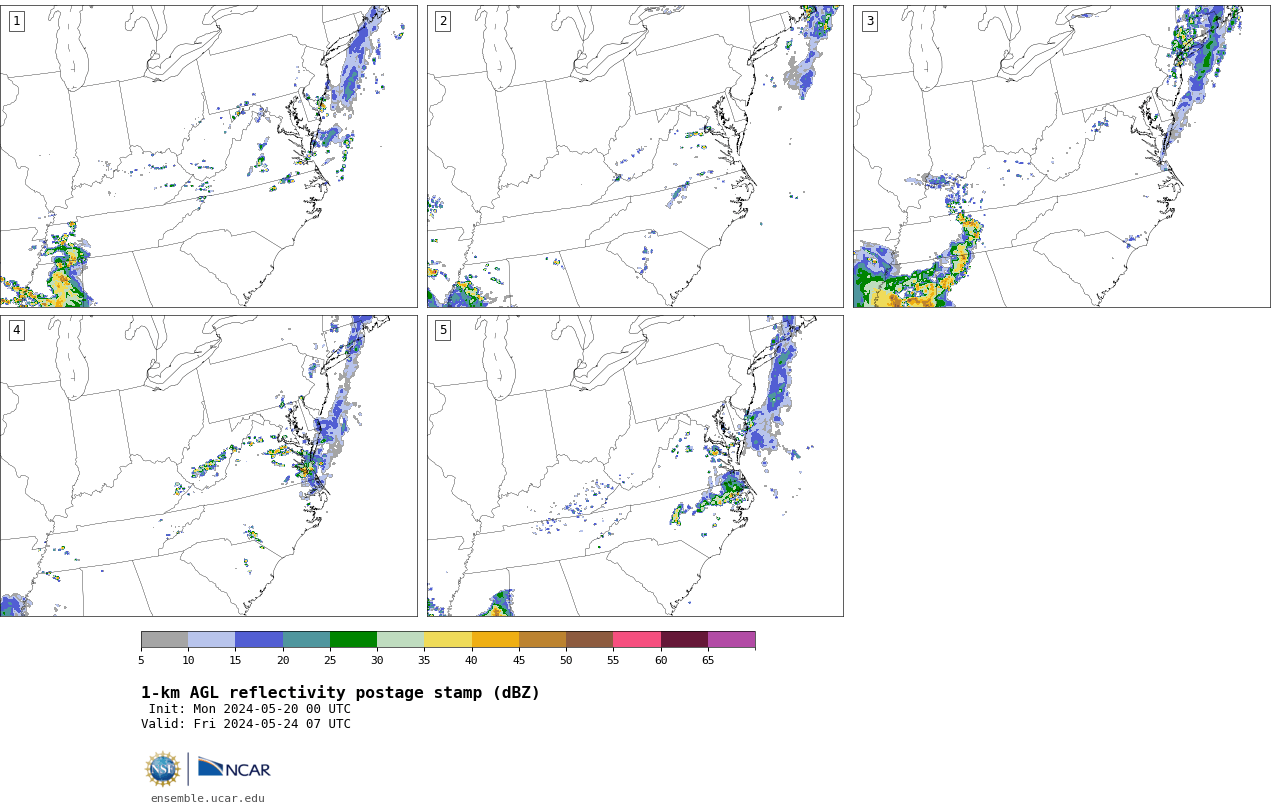Screen dimensions: 1280x809
Task: Click the panel number label '4'
Action: [x=16, y=330]
